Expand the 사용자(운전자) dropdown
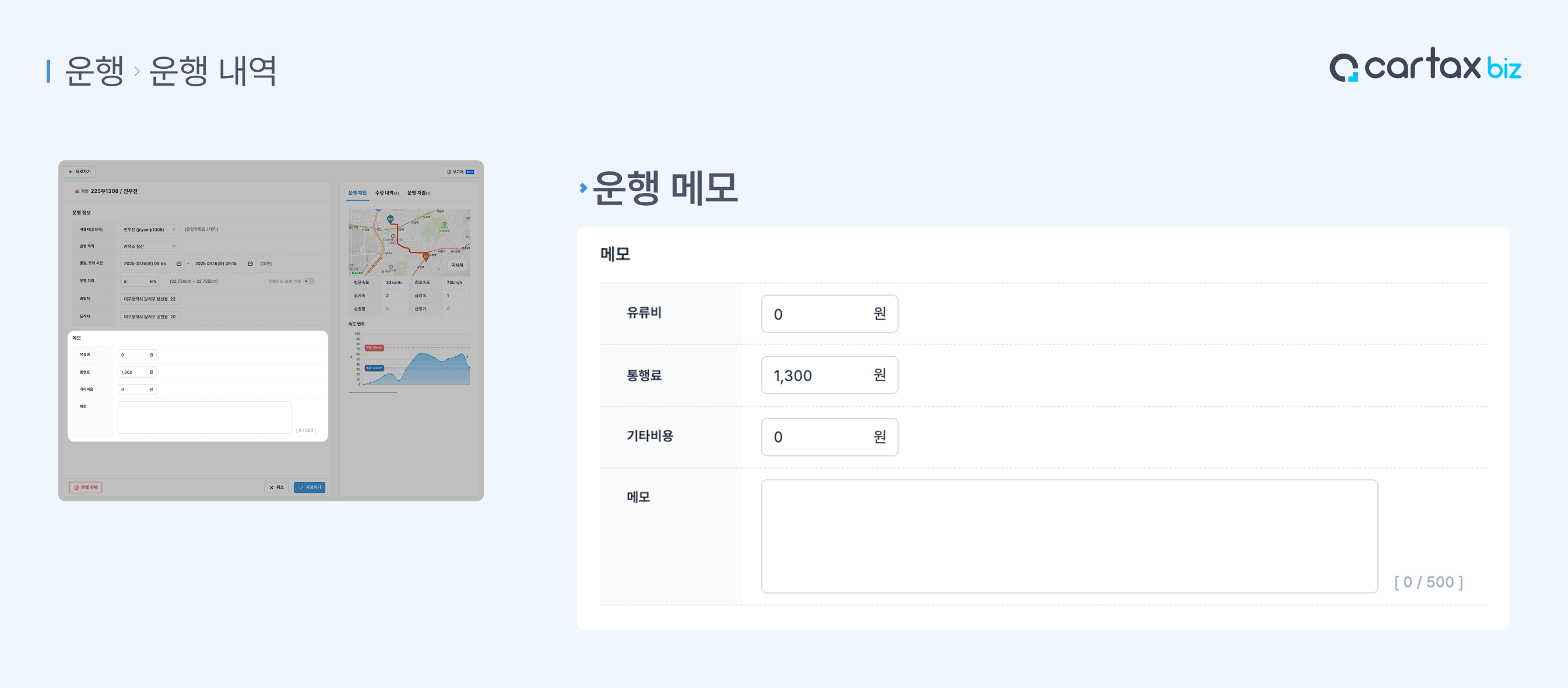The image size is (1568, 688). pos(149,230)
